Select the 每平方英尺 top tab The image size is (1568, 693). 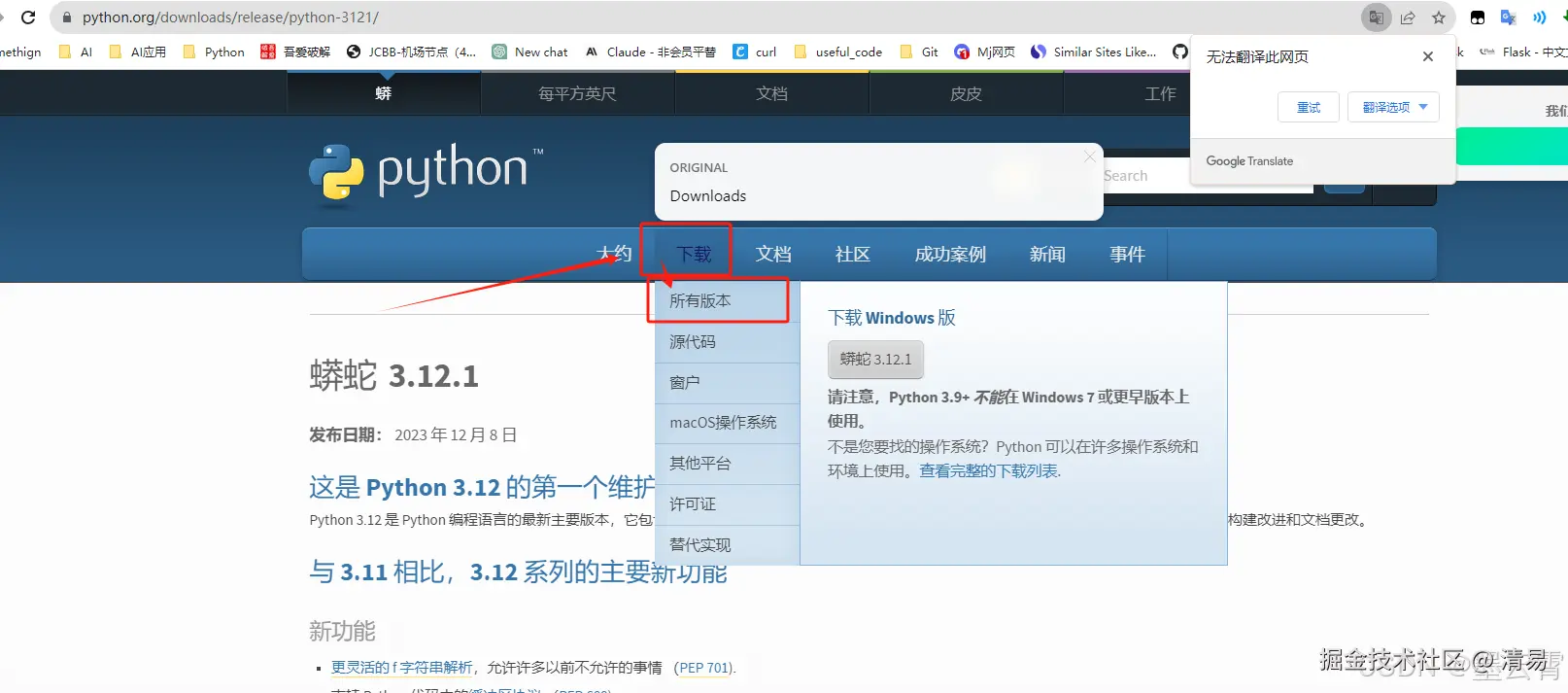pos(578,93)
